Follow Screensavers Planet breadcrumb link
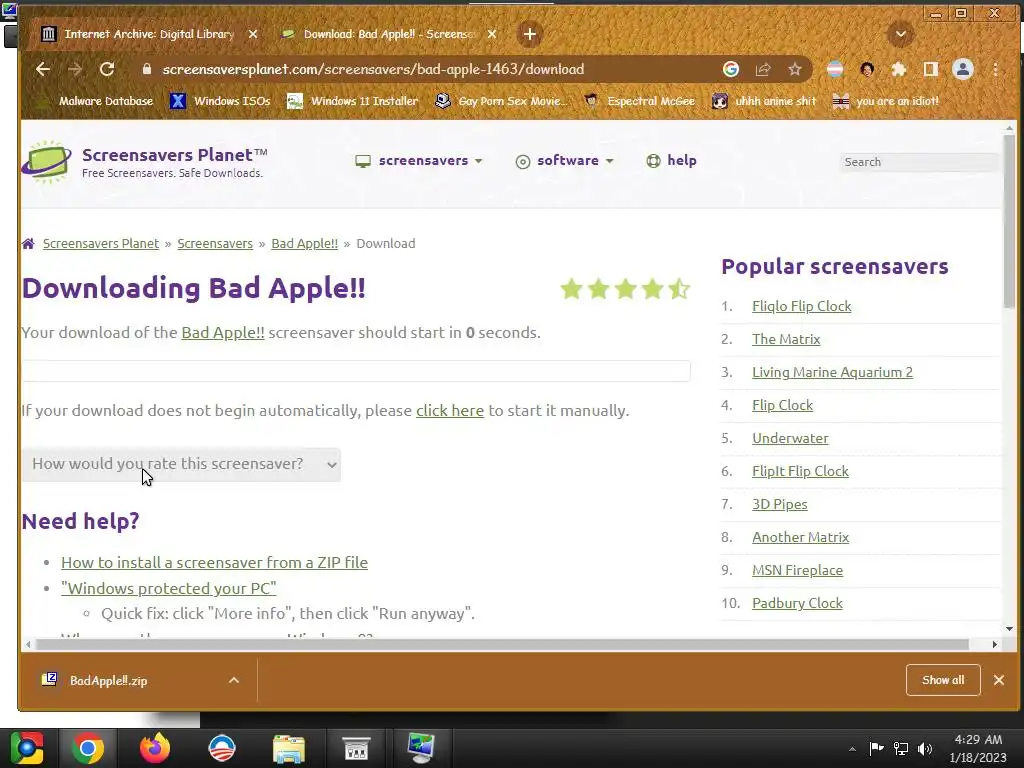This screenshot has height=768, width=1024. tap(101, 244)
